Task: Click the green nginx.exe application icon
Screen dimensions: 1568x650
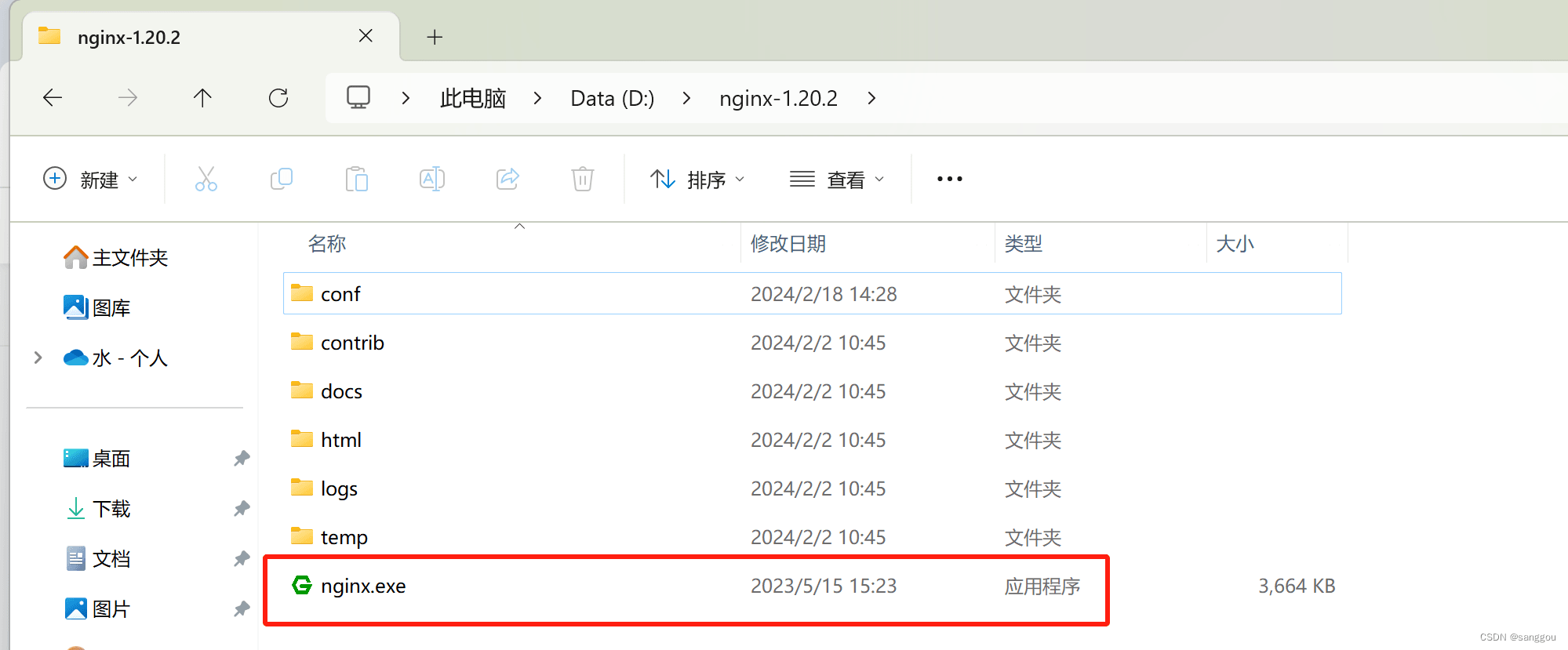Action: [302, 585]
